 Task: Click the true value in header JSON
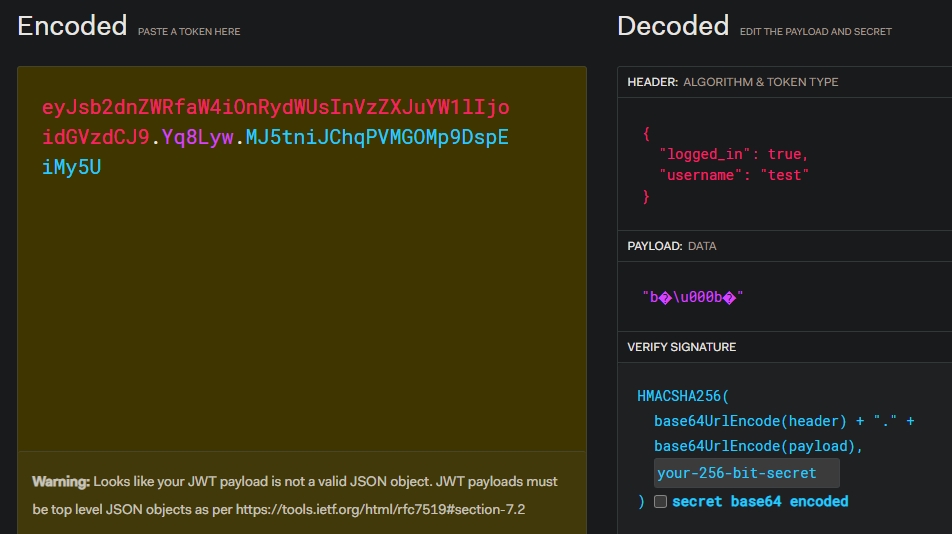786,154
